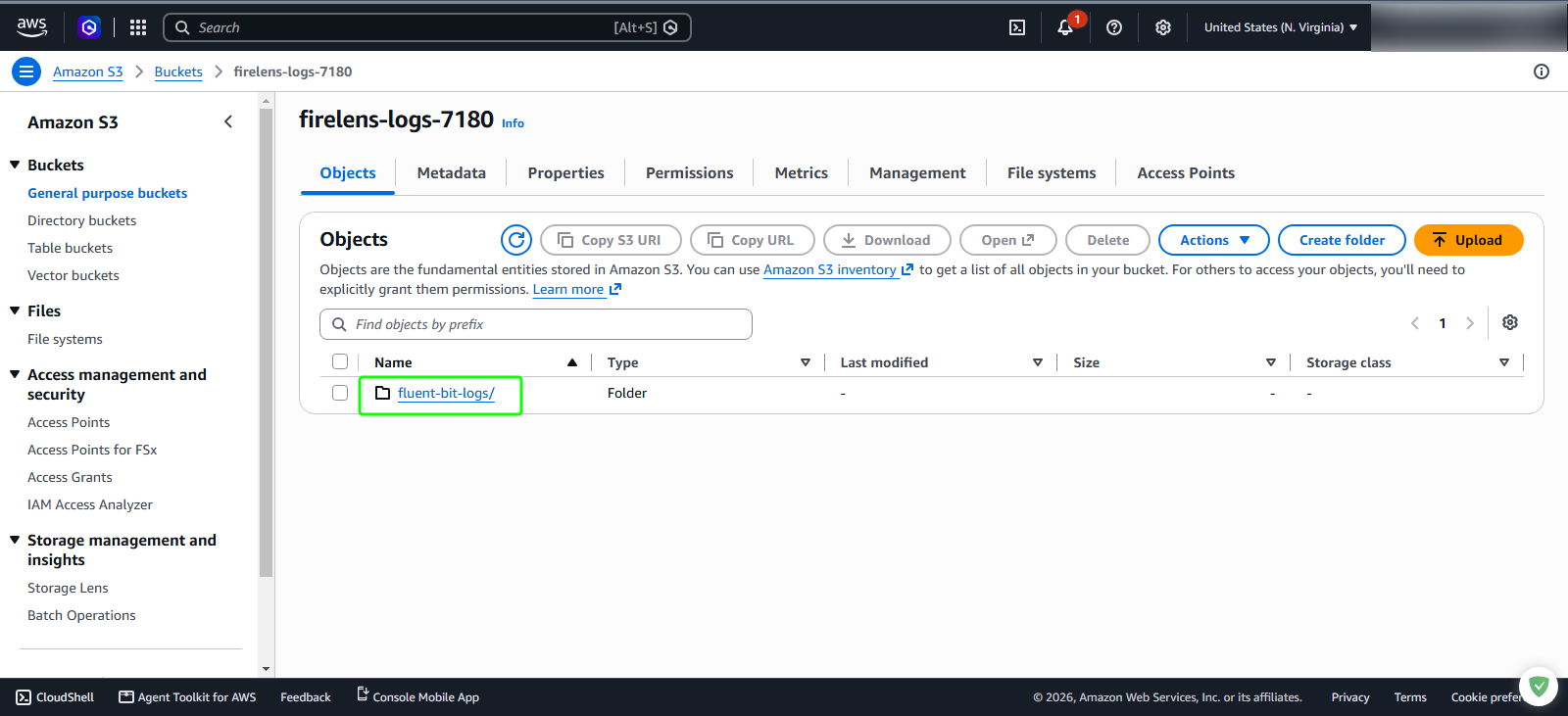Image resolution: width=1568 pixels, height=716 pixels.
Task: Open the region selector United States (N. Virginia)
Action: [x=1280, y=27]
